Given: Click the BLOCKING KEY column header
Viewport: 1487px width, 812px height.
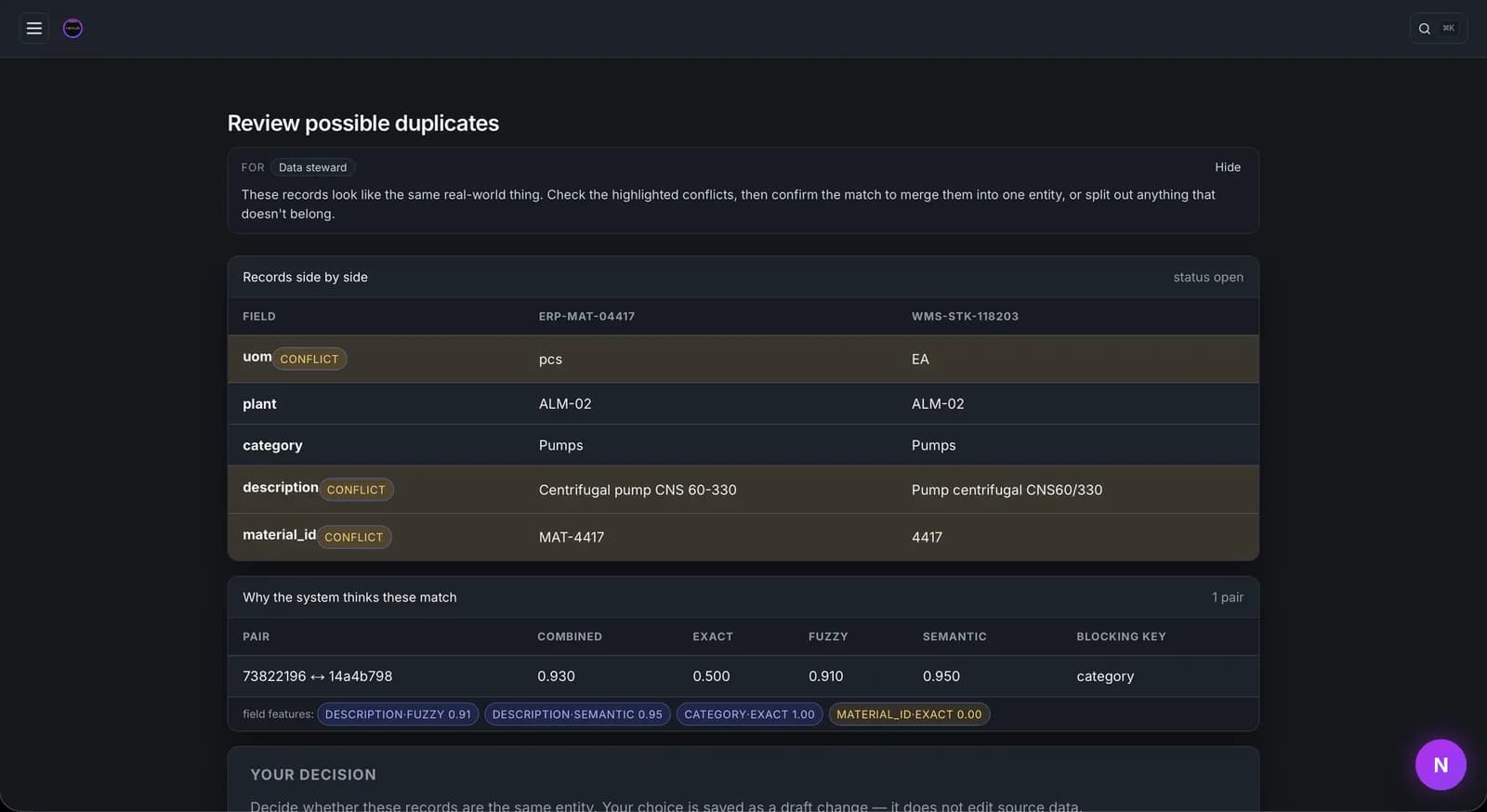Looking at the screenshot, I should coord(1121,637).
